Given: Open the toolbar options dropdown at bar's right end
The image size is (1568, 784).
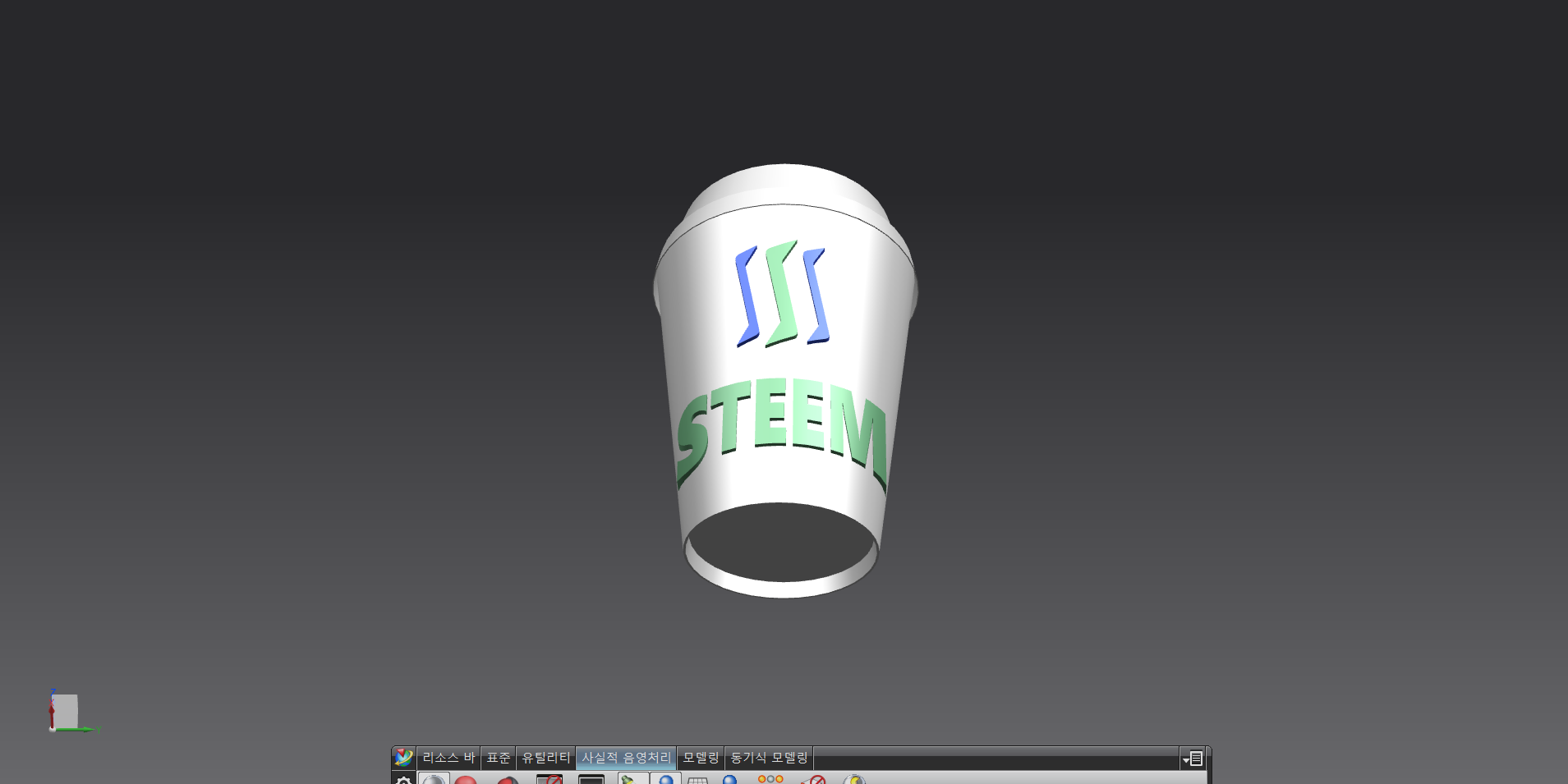Looking at the screenshot, I should coord(1193,759).
